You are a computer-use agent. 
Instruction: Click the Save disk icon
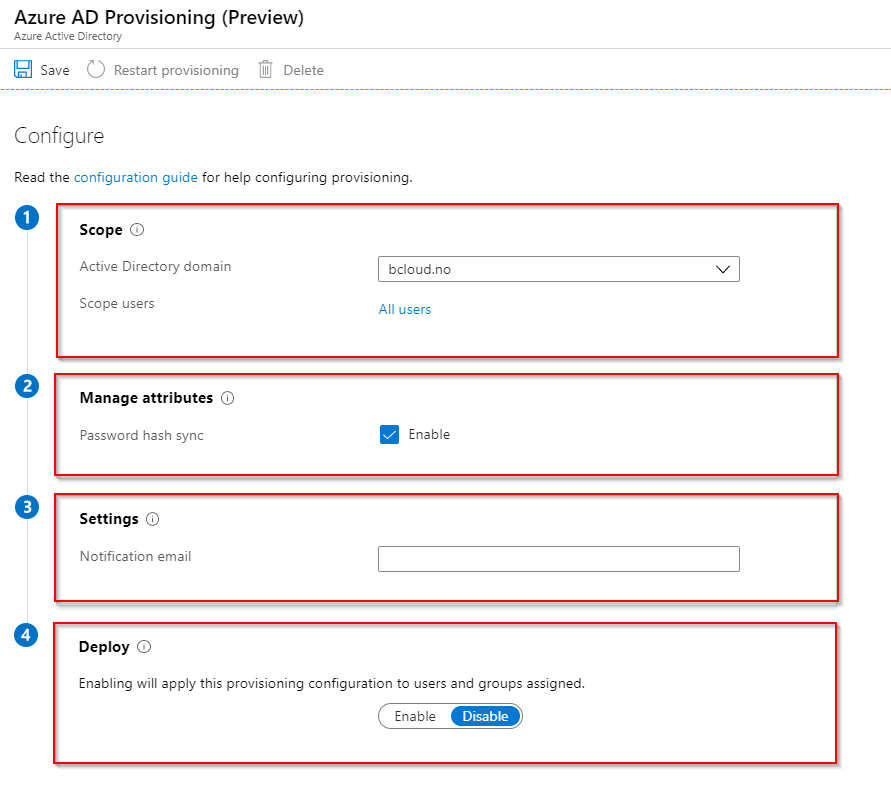(x=23, y=68)
